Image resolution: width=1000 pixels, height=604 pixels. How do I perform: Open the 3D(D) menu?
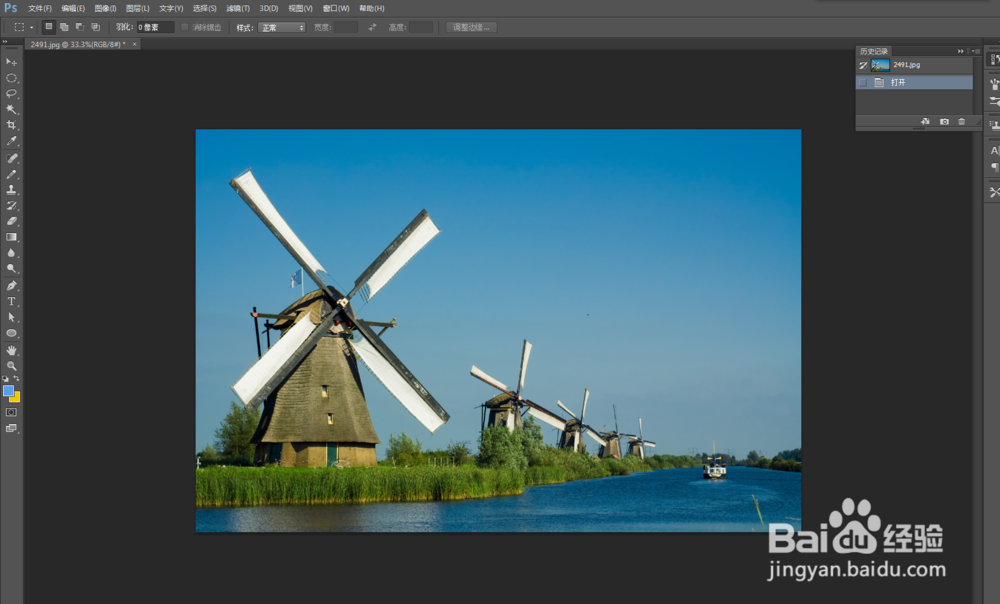click(x=268, y=8)
